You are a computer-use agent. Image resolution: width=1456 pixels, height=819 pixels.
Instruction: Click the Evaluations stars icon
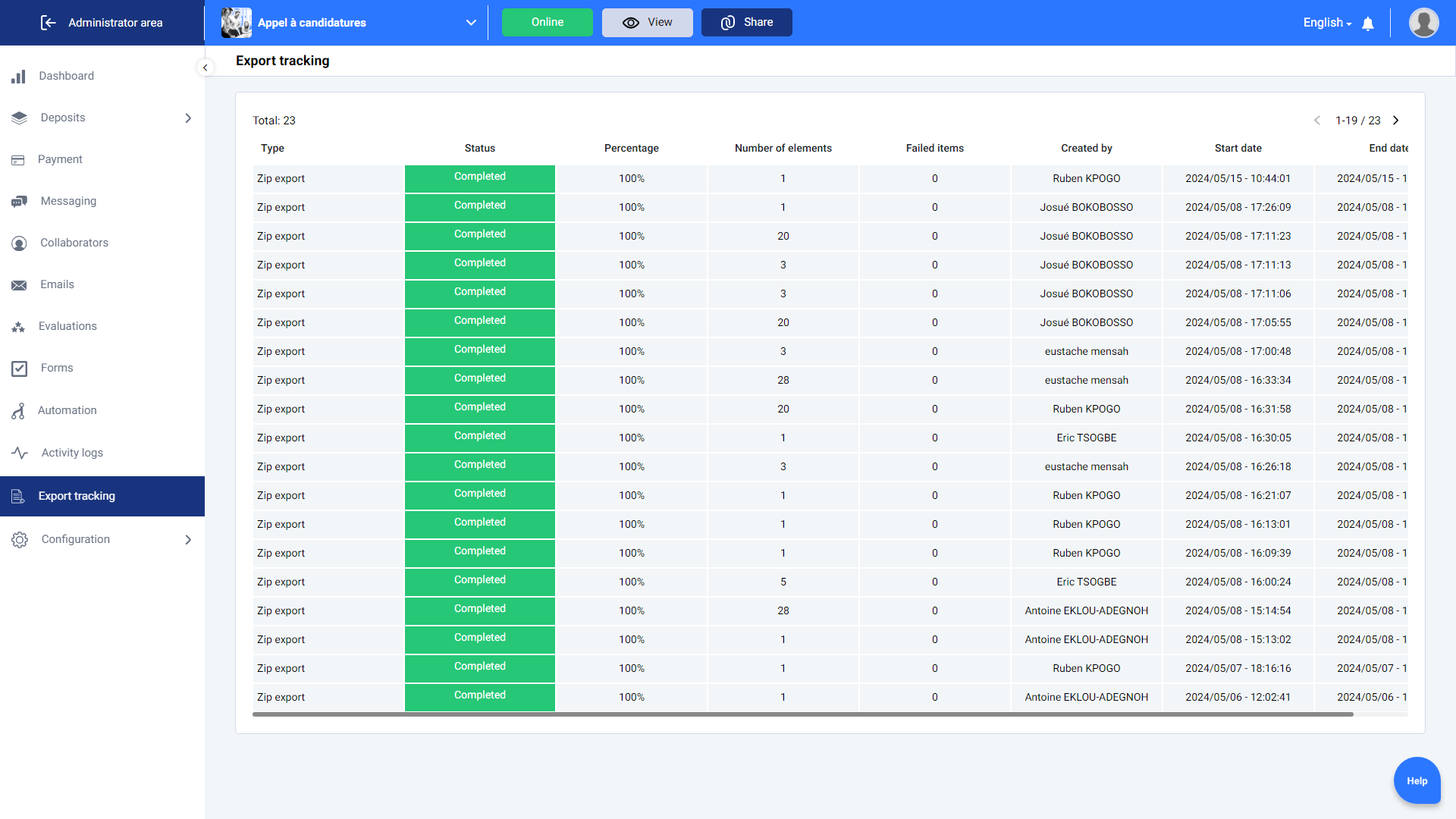[x=19, y=327]
